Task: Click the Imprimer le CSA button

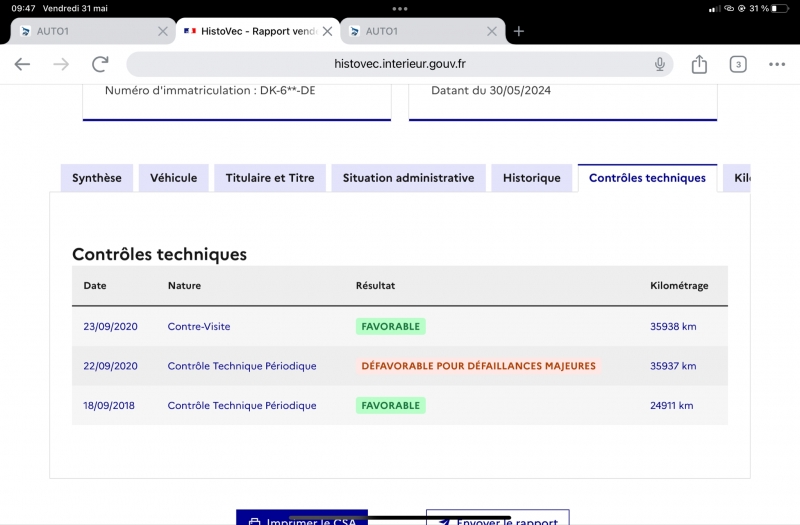Action: coord(302,517)
